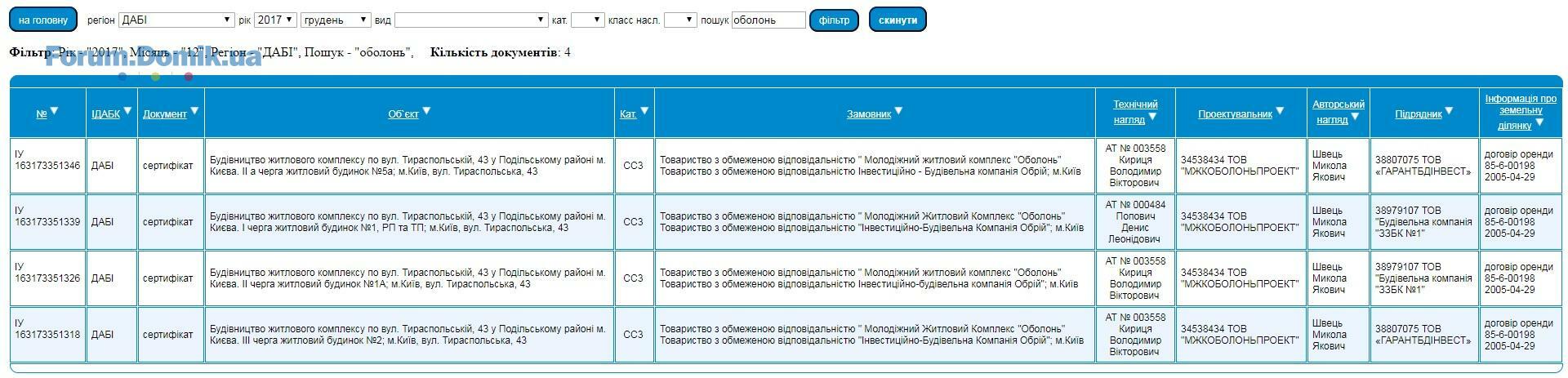Go to main page via на головну
Image resolution: width=1568 pixels, height=378 pixels.
43,20
